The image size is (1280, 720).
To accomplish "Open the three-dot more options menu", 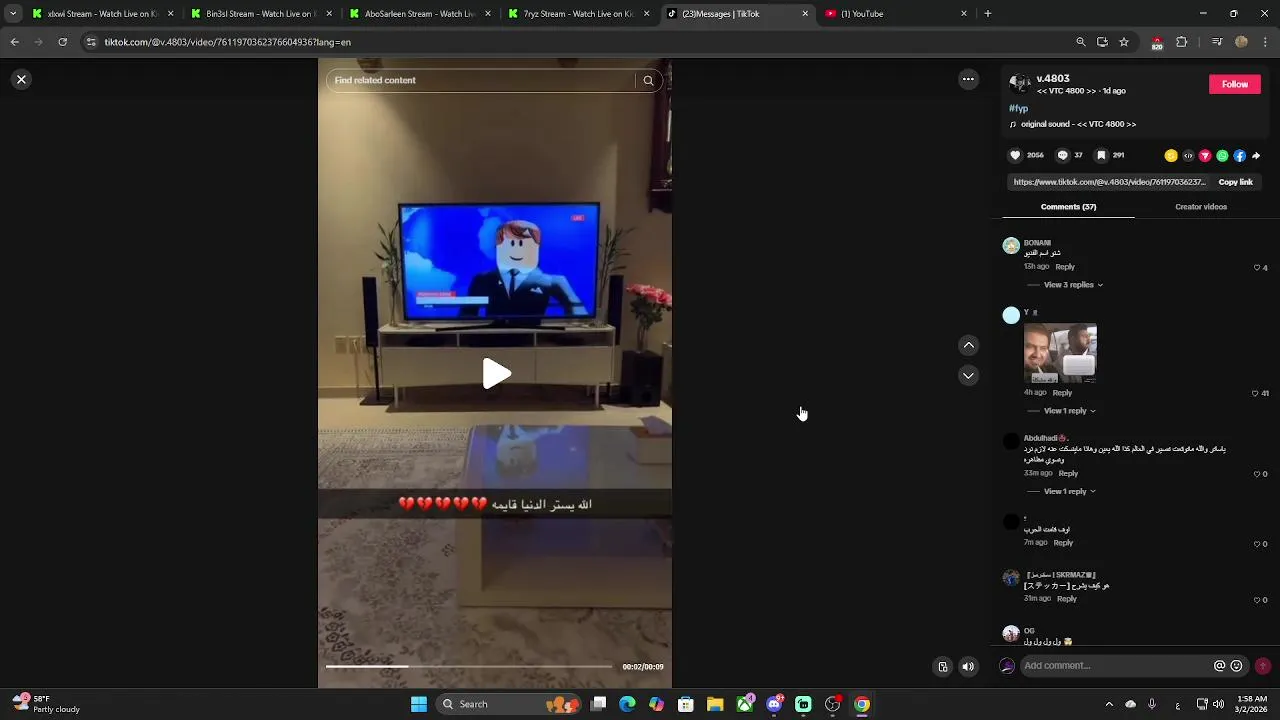I will 968,79.
